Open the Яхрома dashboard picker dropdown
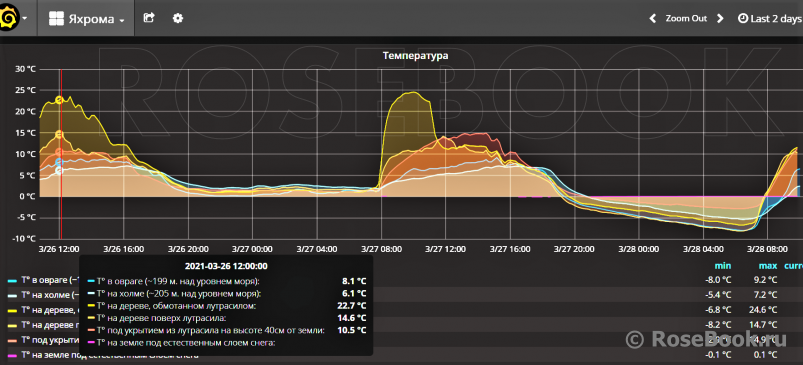The width and height of the screenshot is (803, 365). (86, 19)
